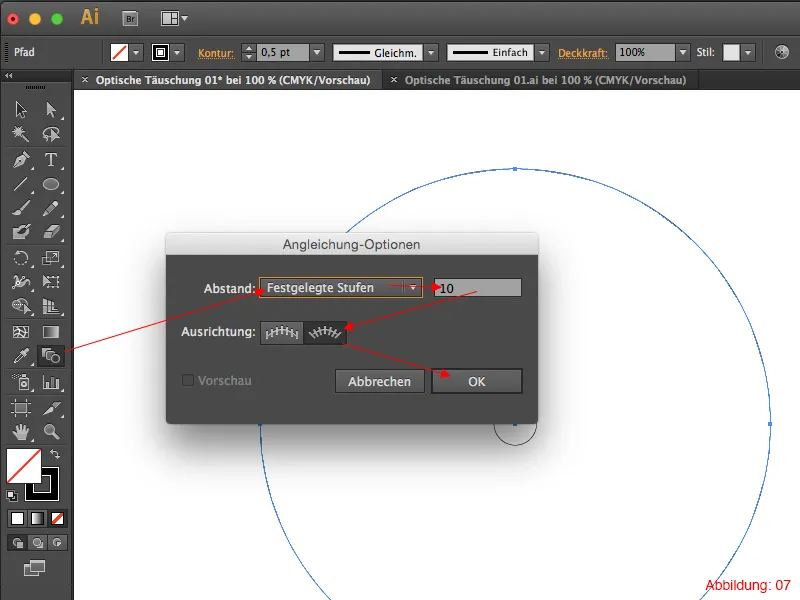Screen dimensions: 800x600
Task: Choose the Mesh tool
Action: (x=21, y=332)
